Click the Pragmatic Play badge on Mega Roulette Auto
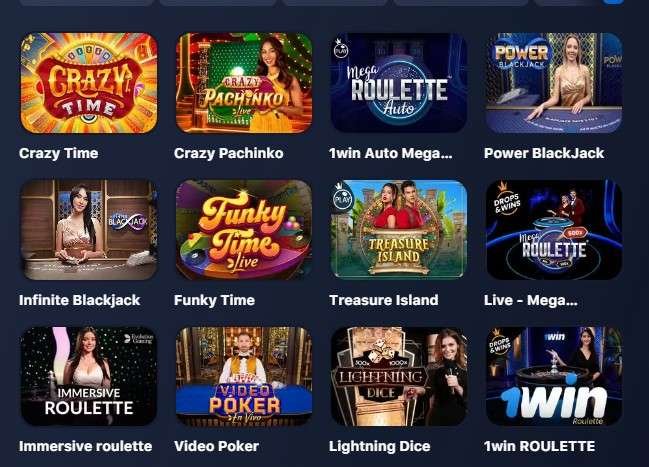 coord(341,49)
